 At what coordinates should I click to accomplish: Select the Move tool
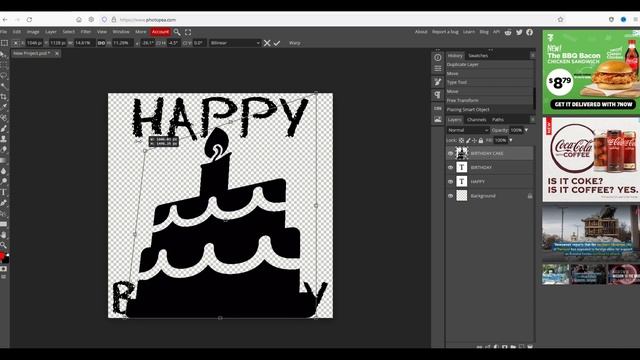pyautogui.click(x=4, y=55)
